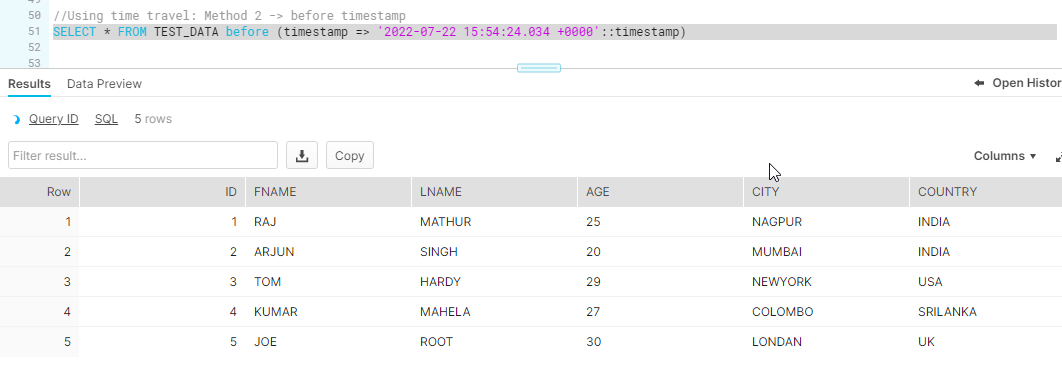The image size is (1062, 383).
Task: Click the AGE column header
Action: click(x=660, y=192)
